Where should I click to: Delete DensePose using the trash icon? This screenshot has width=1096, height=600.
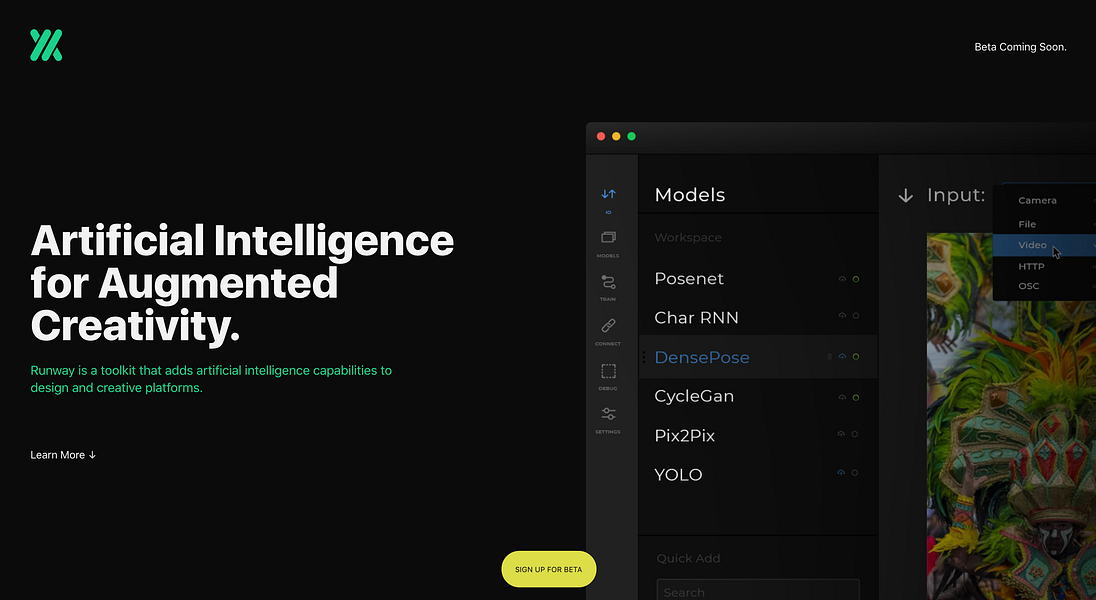point(830,357)
